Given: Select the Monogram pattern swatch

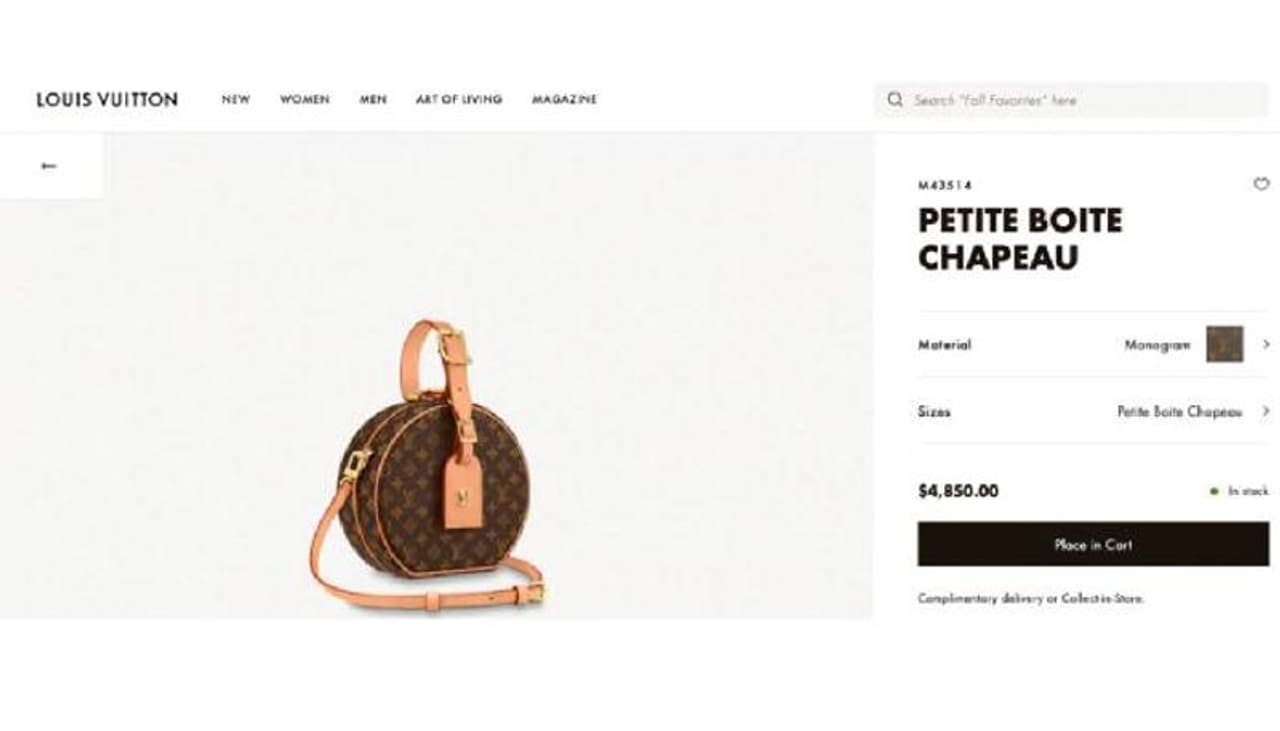Looking at the screenshot, I should 1224,344.
